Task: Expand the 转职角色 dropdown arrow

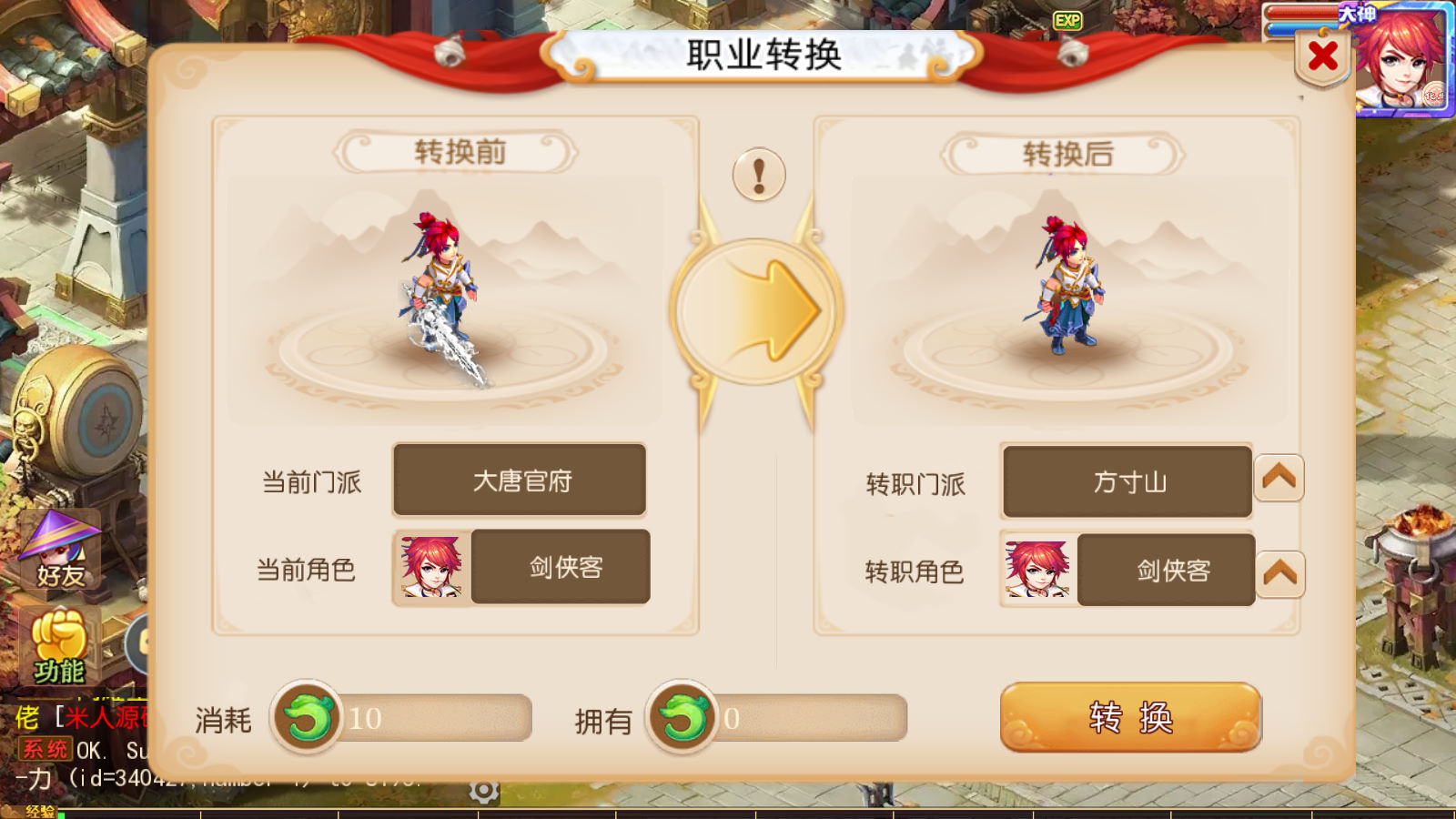Action: pos(1280,574)
